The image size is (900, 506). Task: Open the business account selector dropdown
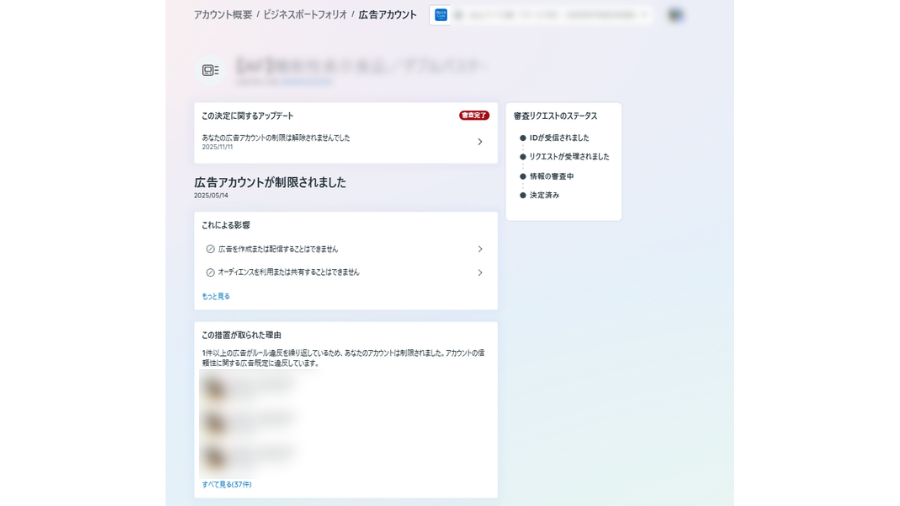(x=644, y=15)
